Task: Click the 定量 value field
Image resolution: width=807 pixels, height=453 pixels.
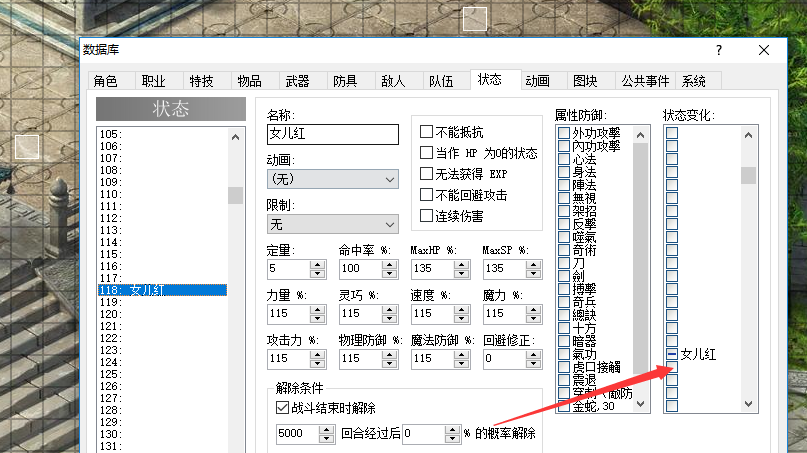Action: (x=288, y=268)
